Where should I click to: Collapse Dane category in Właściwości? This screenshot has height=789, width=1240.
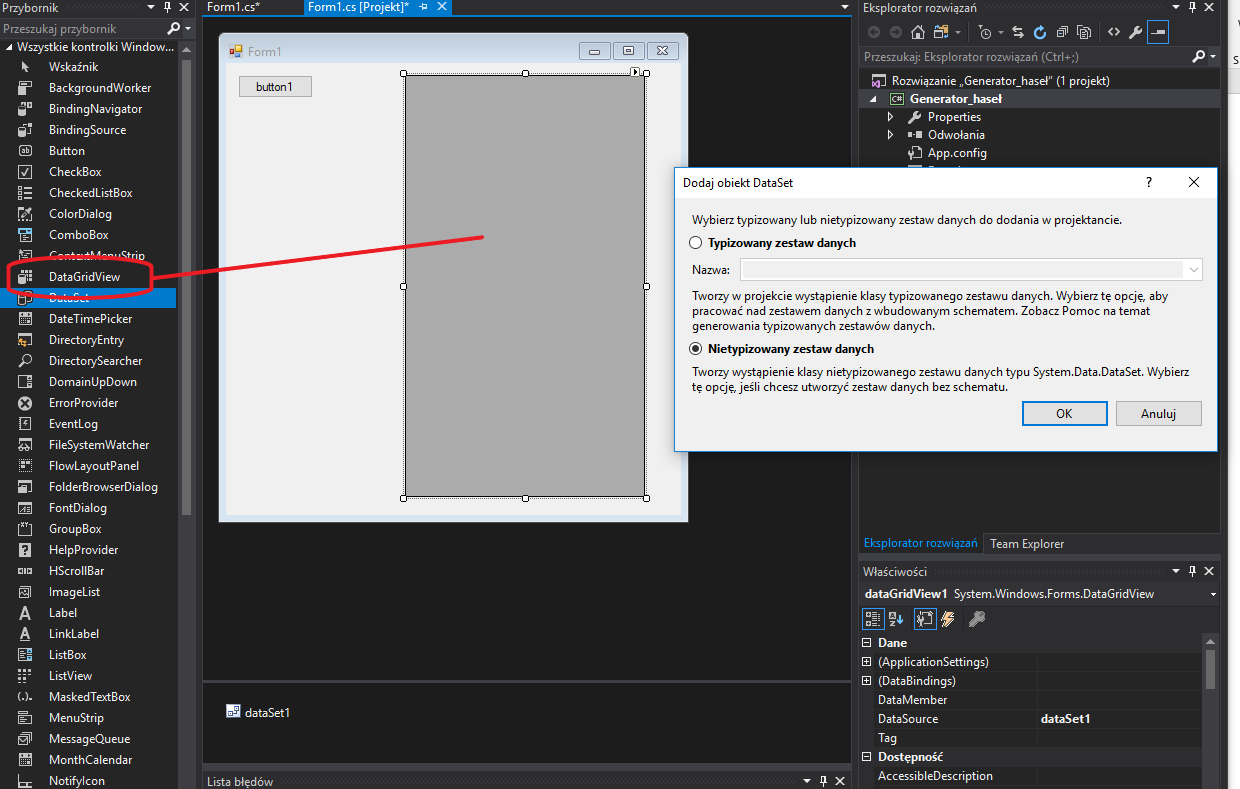[x=867, y=643]
